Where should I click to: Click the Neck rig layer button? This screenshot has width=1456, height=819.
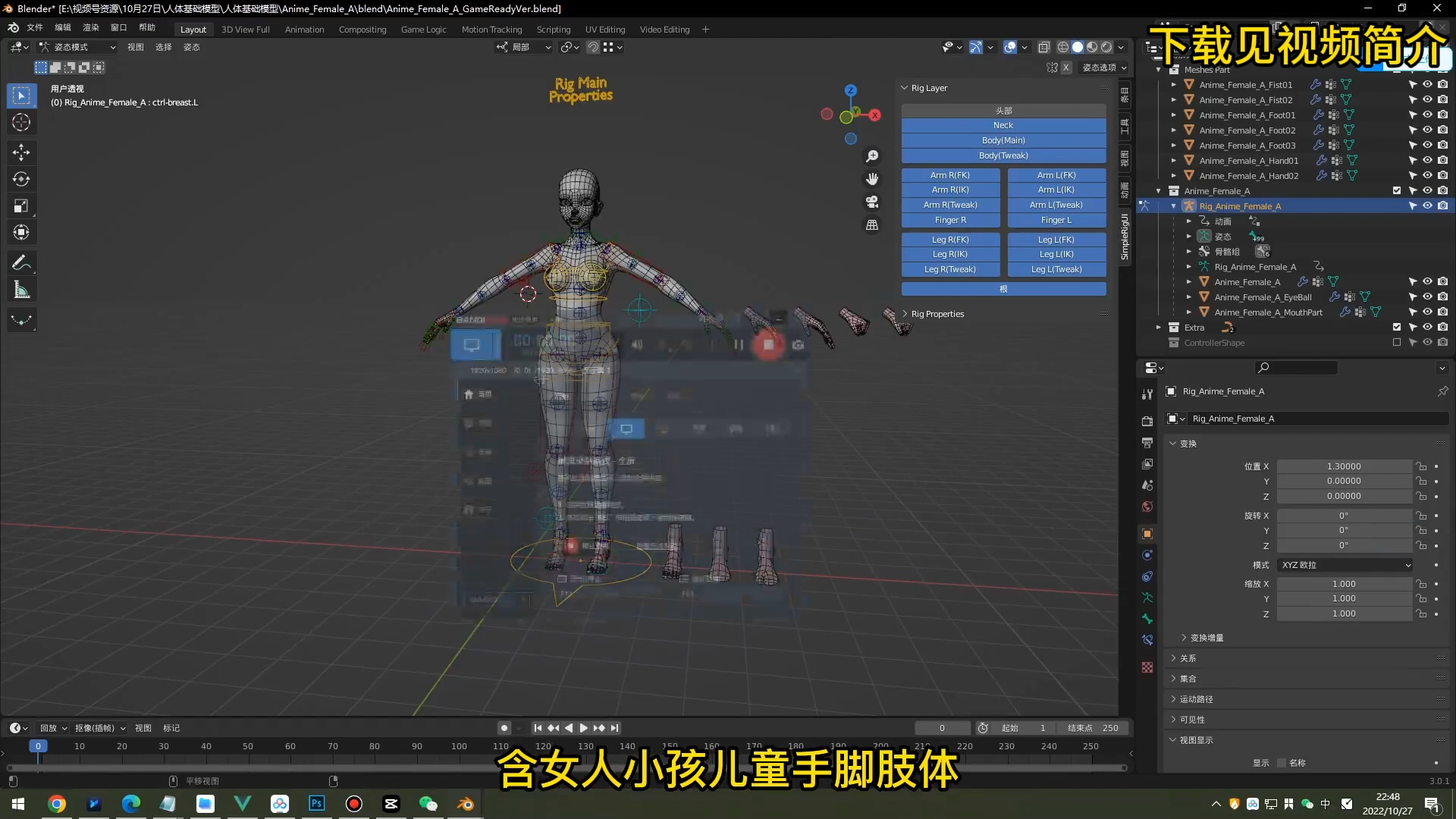1003,125
